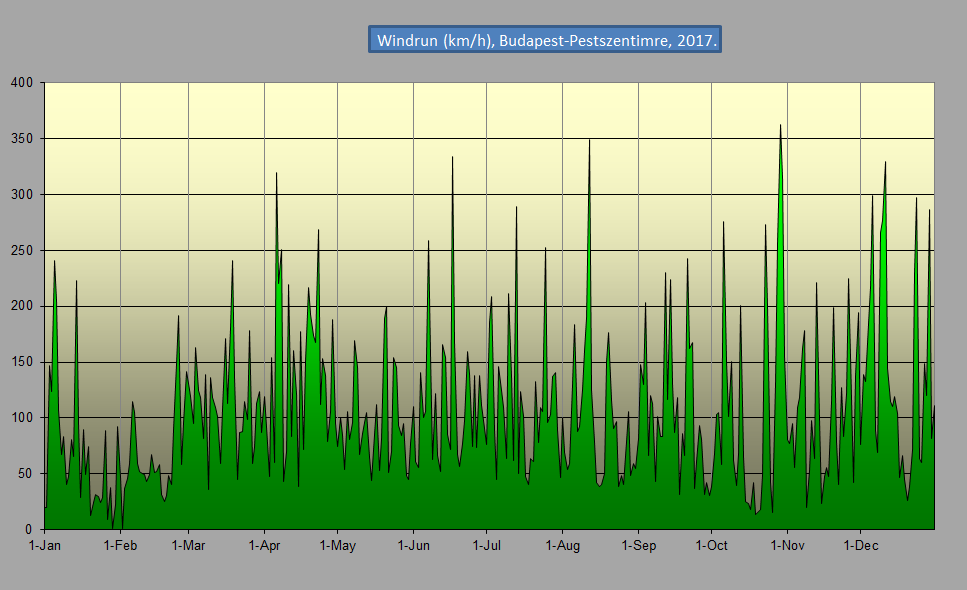Select the 1-Mar date axis label
967x590 pixels.
[x=188, y=546]
